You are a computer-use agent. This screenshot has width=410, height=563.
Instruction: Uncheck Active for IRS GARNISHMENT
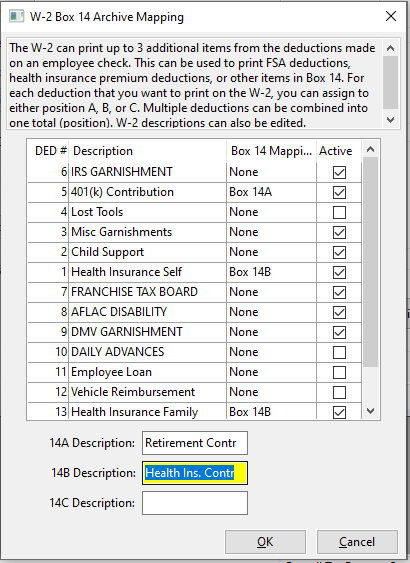(x=339, y=172)
